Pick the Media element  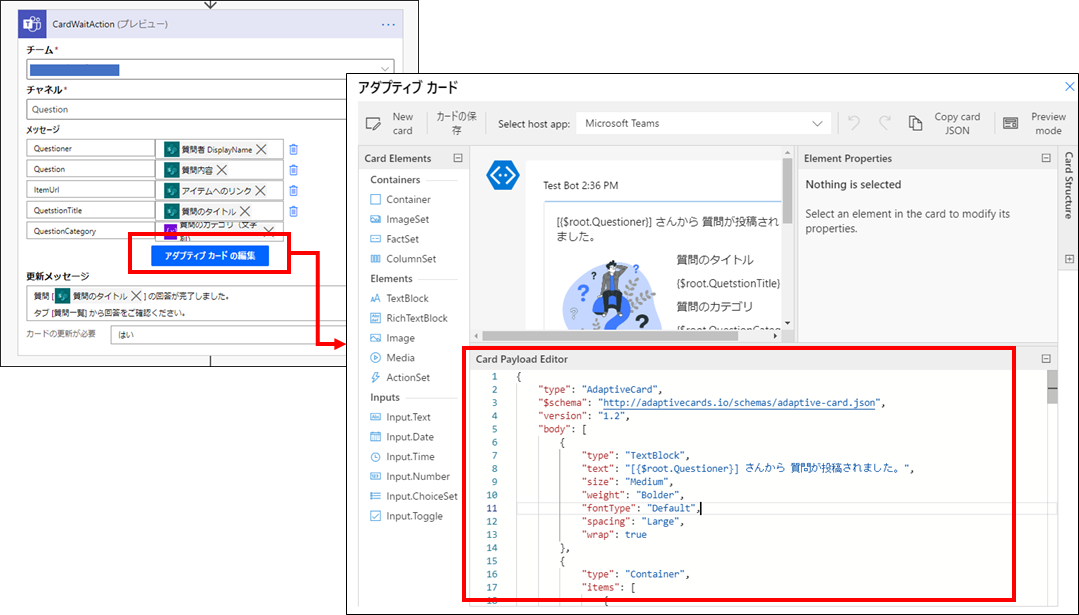[x=392, y=358]
